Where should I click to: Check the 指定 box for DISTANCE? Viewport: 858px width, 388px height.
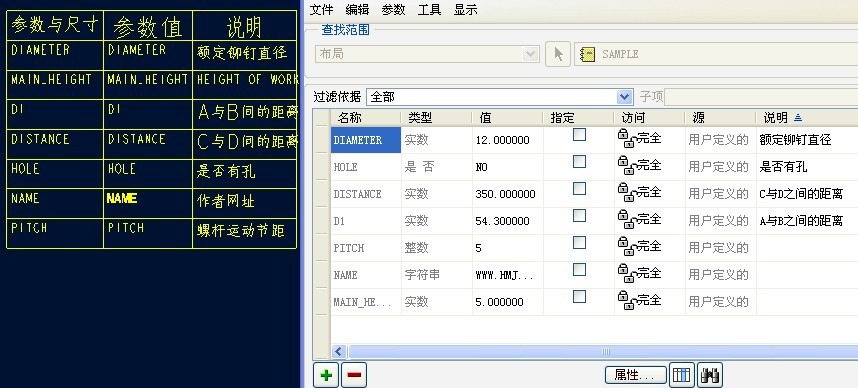(579, 188)
